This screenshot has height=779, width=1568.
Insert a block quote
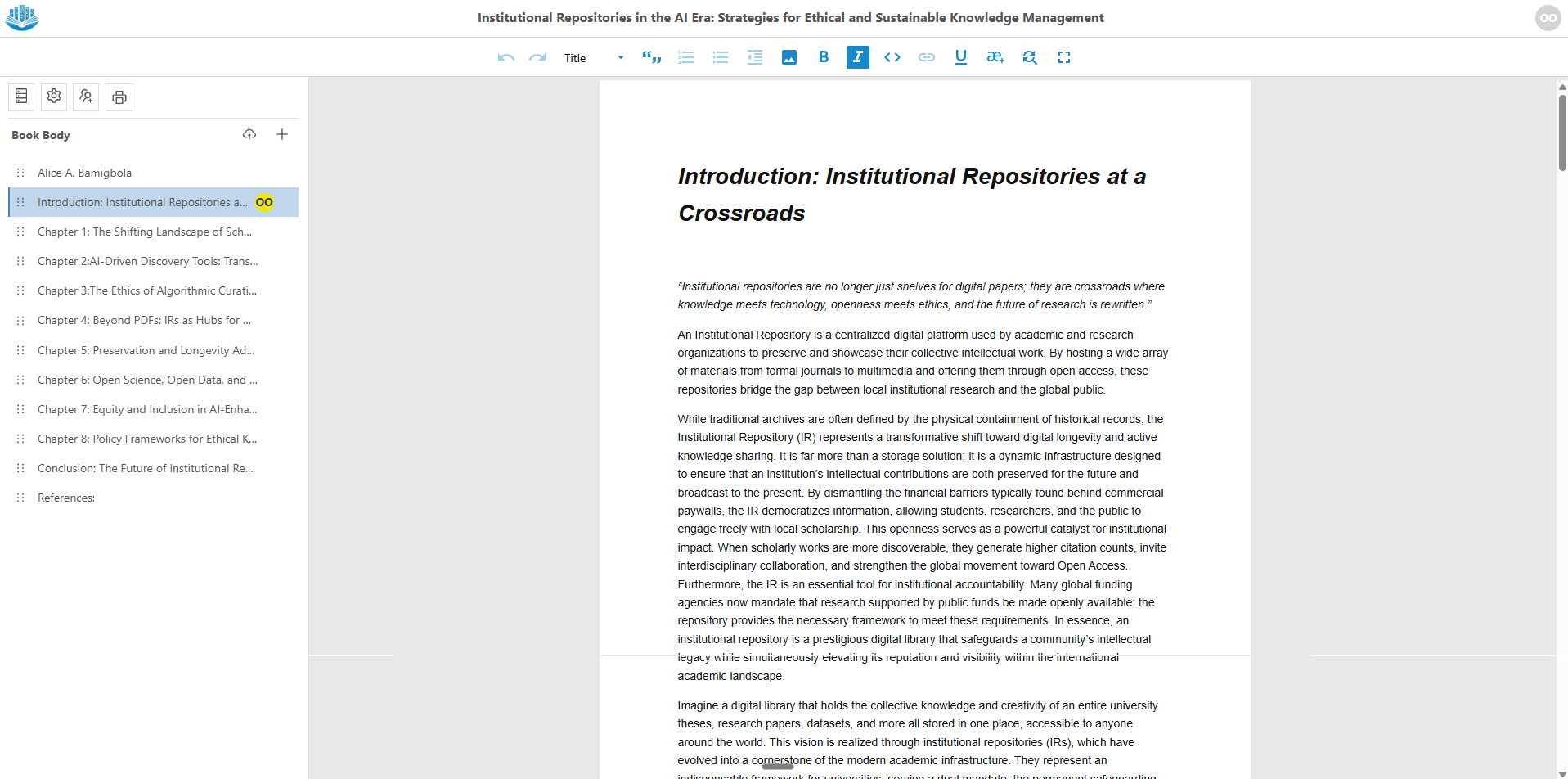(651, 57)
